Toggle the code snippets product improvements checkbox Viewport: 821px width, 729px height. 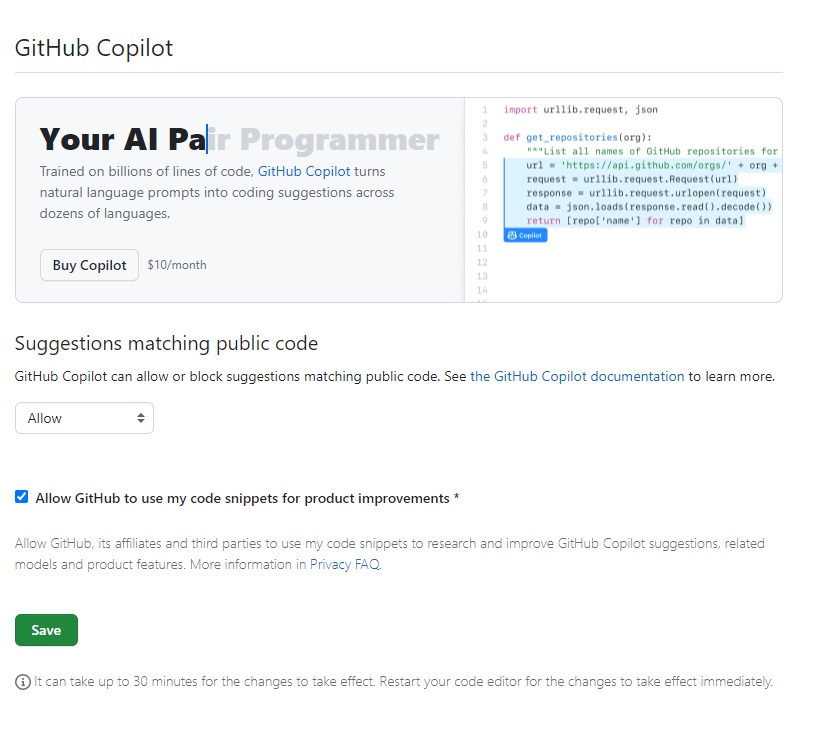[x=21, y=496]
